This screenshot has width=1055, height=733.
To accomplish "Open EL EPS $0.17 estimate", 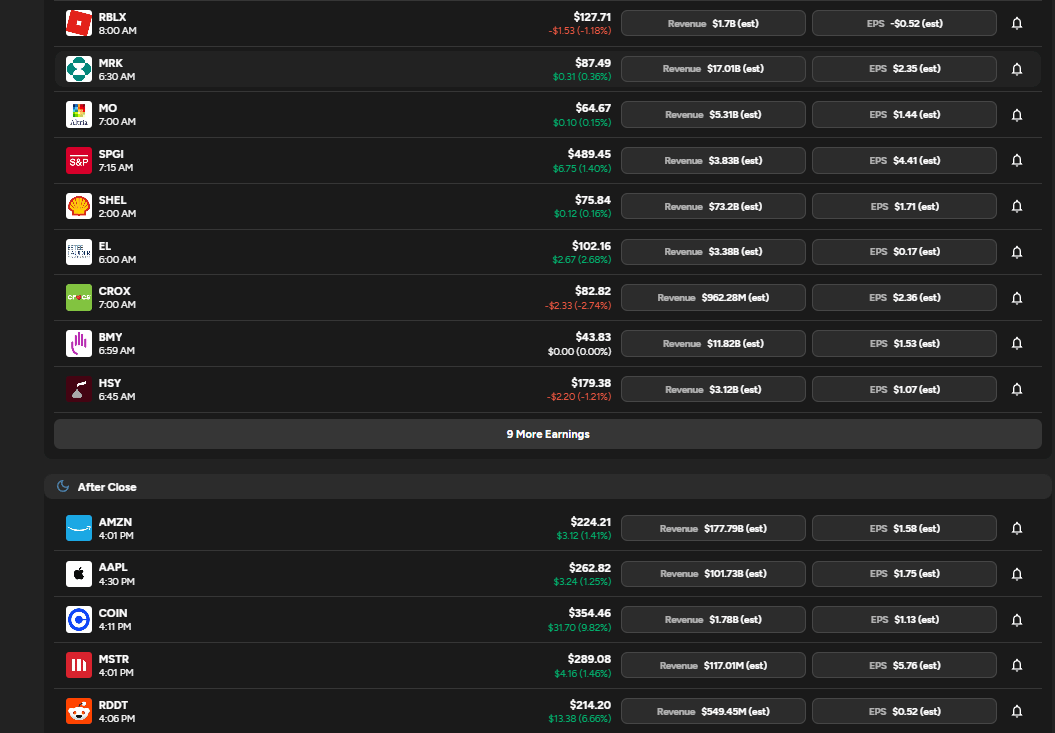I will [x=904, y=252].
